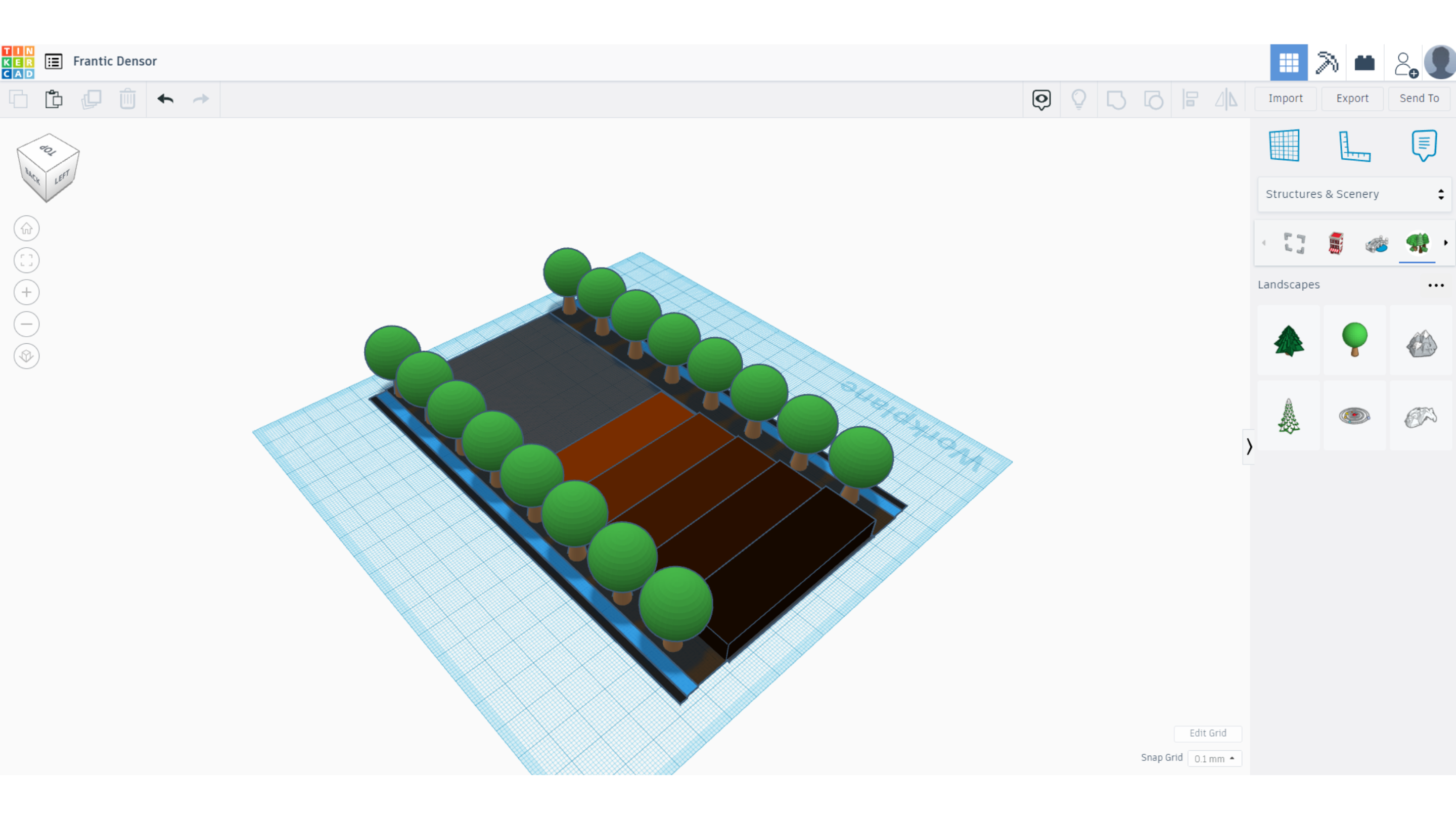Viewport: 1456px width, 819px height.
Task: Switch to the Blocks (pickaxe) mode
Action: pos(1327,62)
